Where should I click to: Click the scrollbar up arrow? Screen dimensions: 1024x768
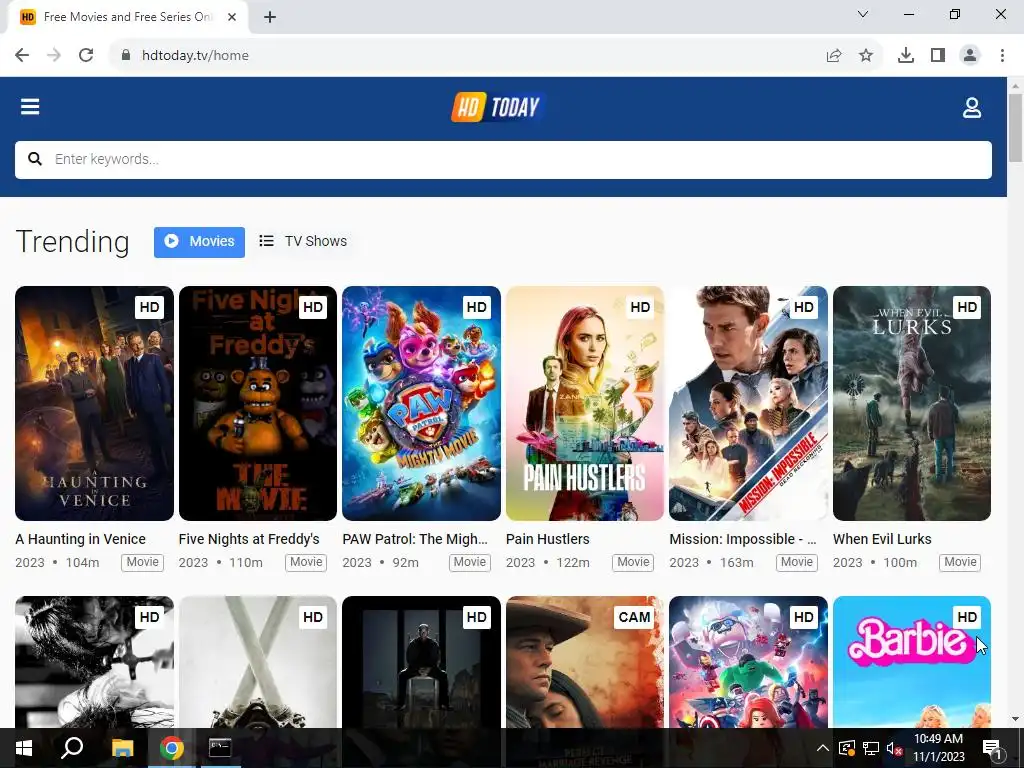click(1015, 85)
